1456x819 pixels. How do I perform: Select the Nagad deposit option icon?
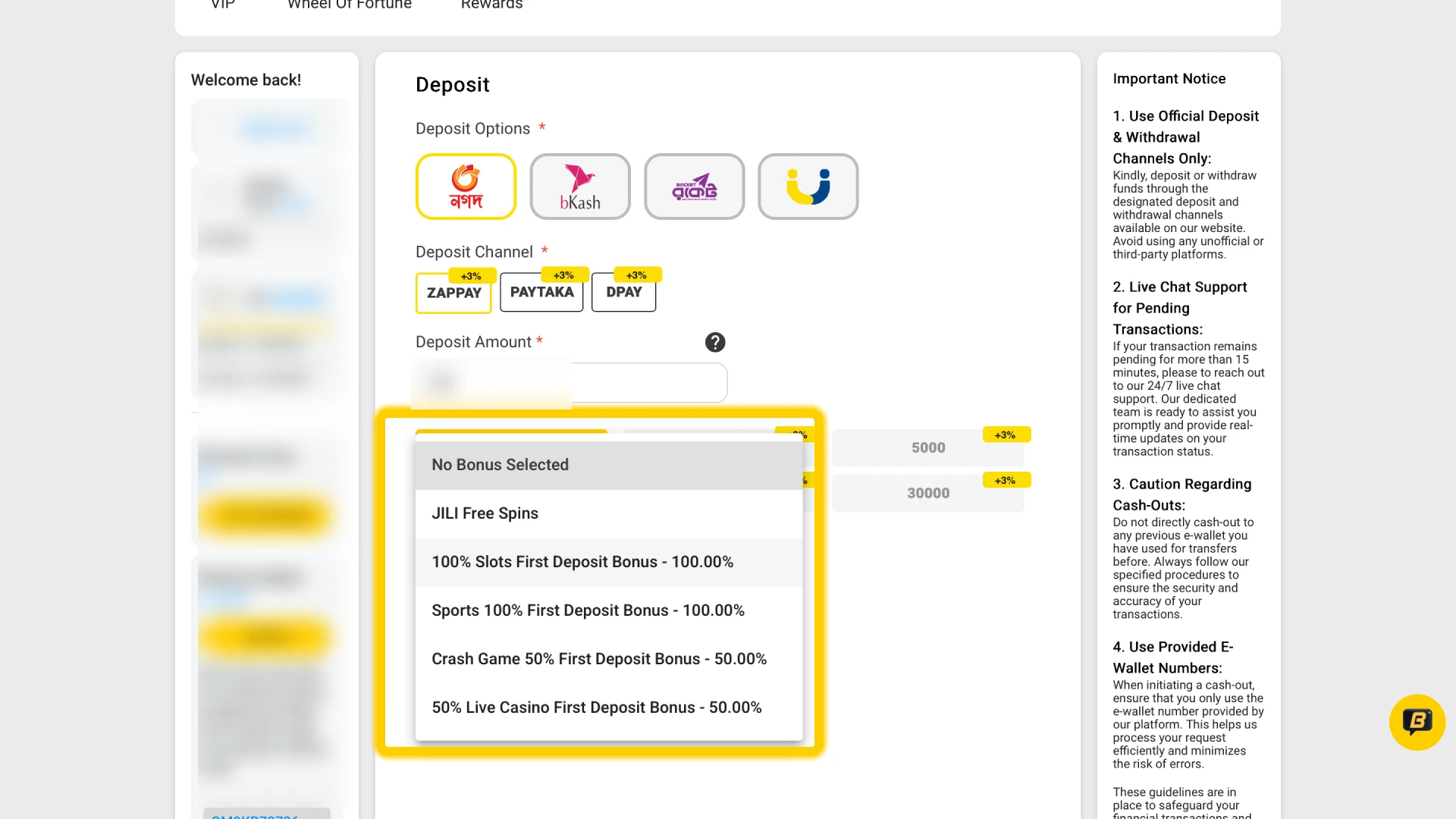(466, 187)
